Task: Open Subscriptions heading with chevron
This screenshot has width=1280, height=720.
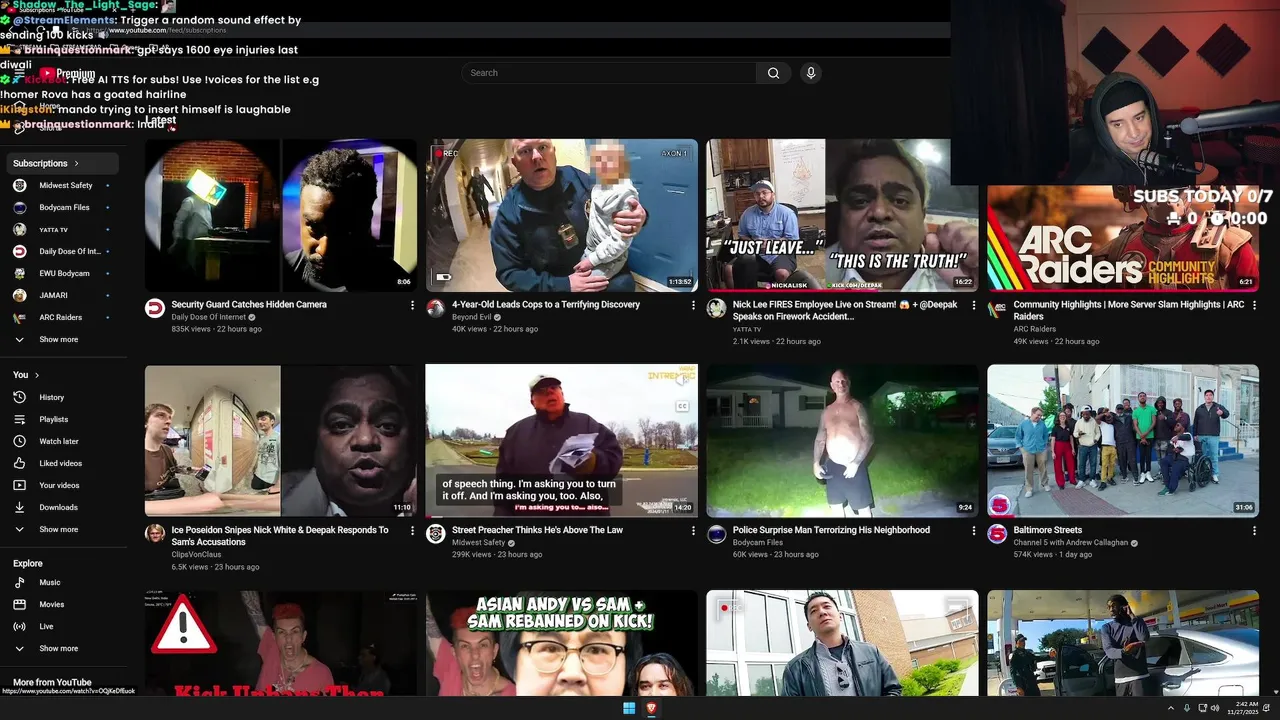Action: pyautogui.click(x=62, y=163)
